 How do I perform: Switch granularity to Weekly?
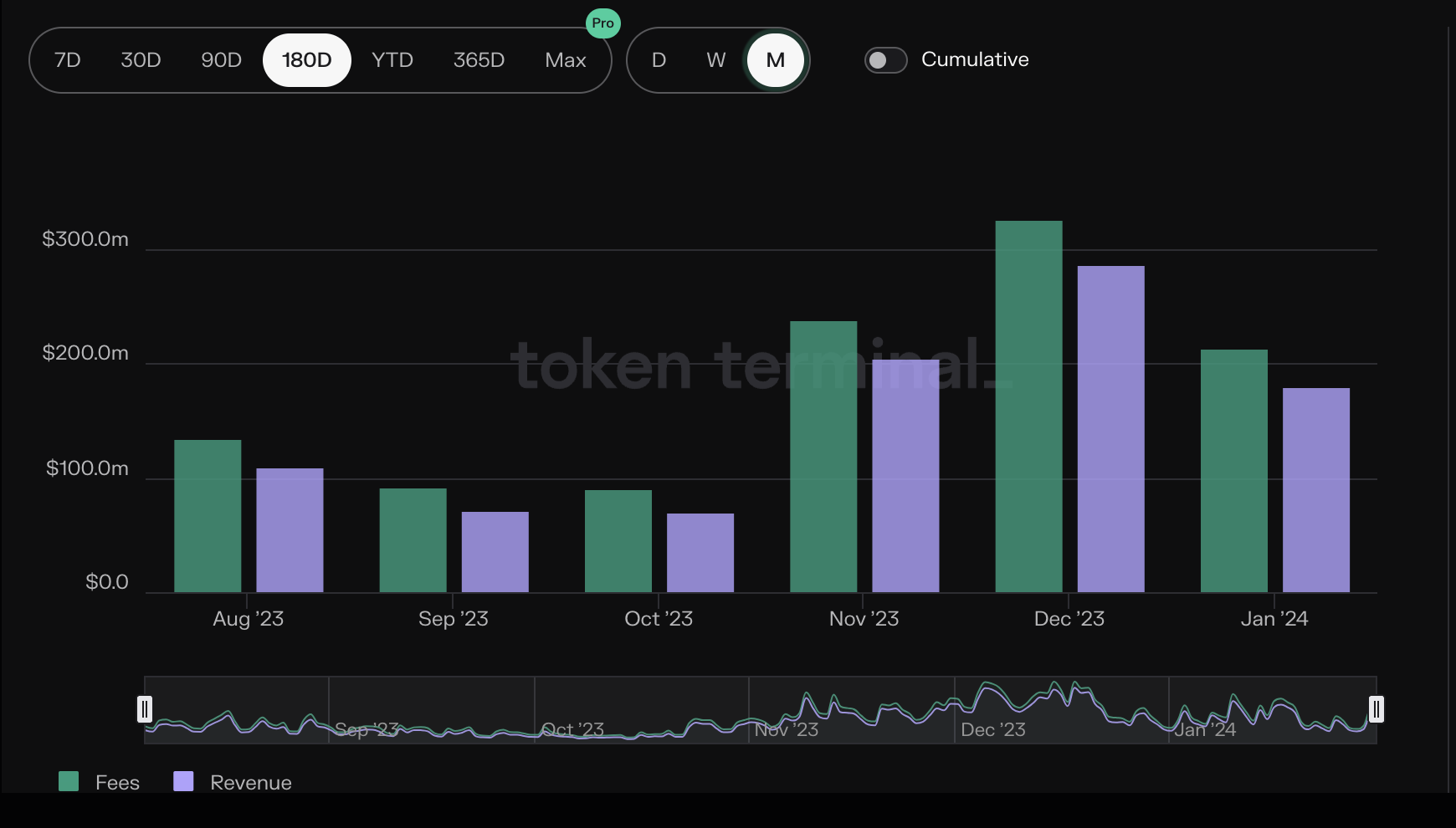coord(715,59)
